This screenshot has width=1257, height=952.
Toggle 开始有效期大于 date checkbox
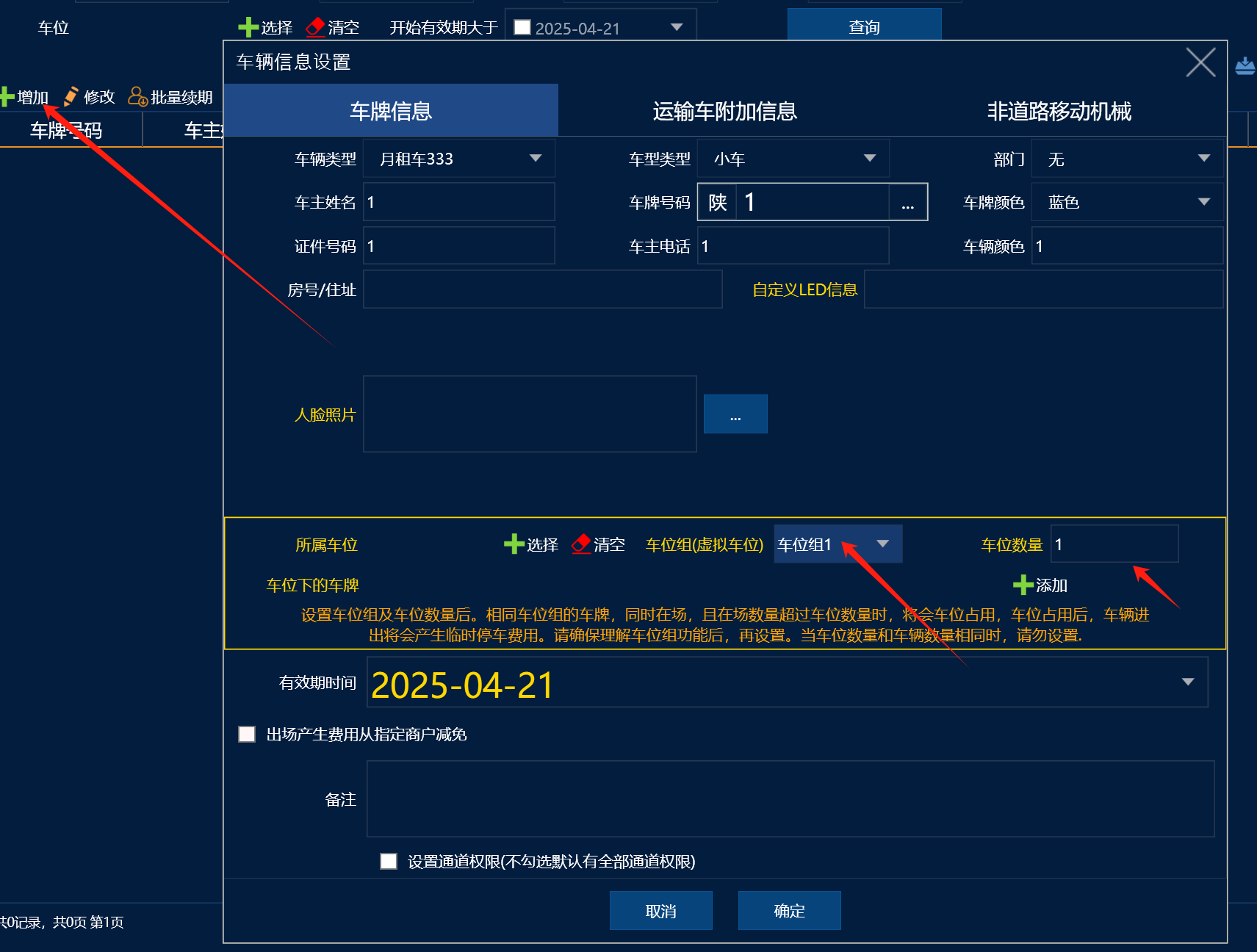click(x=522, y=27)
